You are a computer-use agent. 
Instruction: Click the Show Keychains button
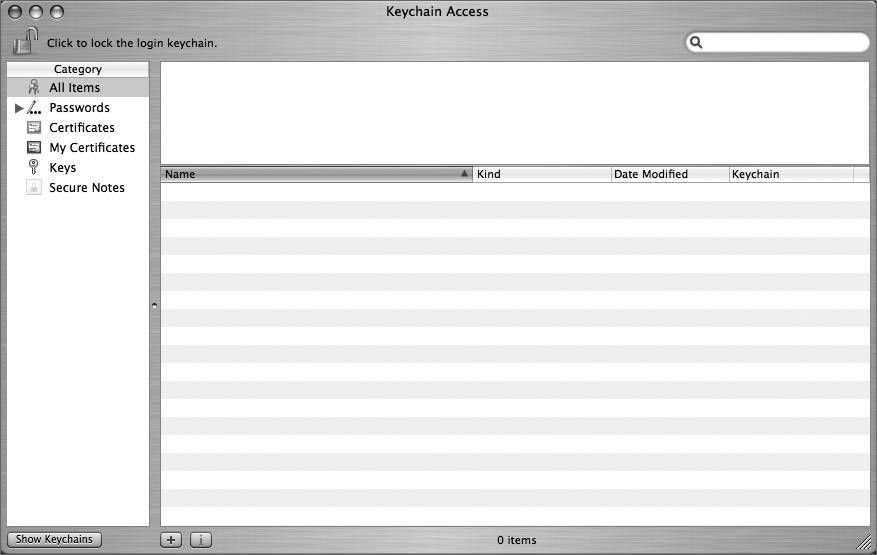pos(54,539)
